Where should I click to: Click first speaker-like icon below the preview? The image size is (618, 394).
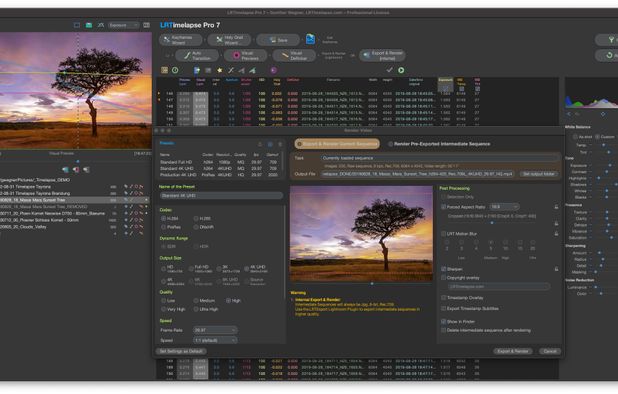65,169
